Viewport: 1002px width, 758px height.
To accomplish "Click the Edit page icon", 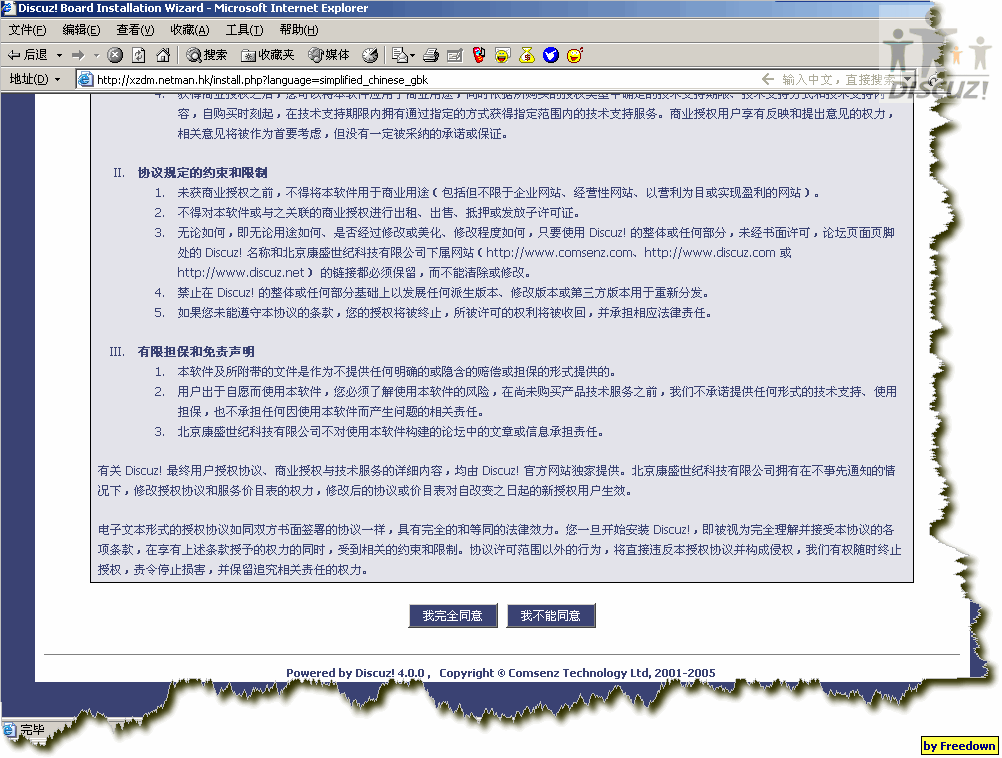I will (455, 56).
